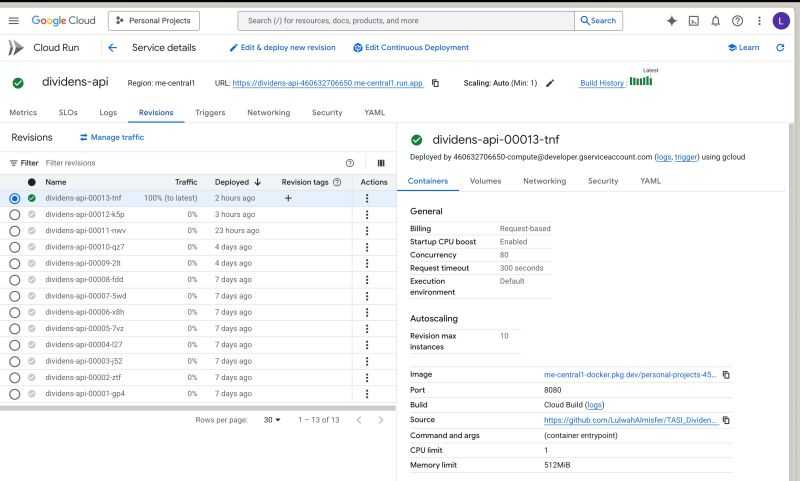The width and height of the screenshot is (800, 481).
Task: Click the pencil icon to edit scaling
Action: [550, 83]
